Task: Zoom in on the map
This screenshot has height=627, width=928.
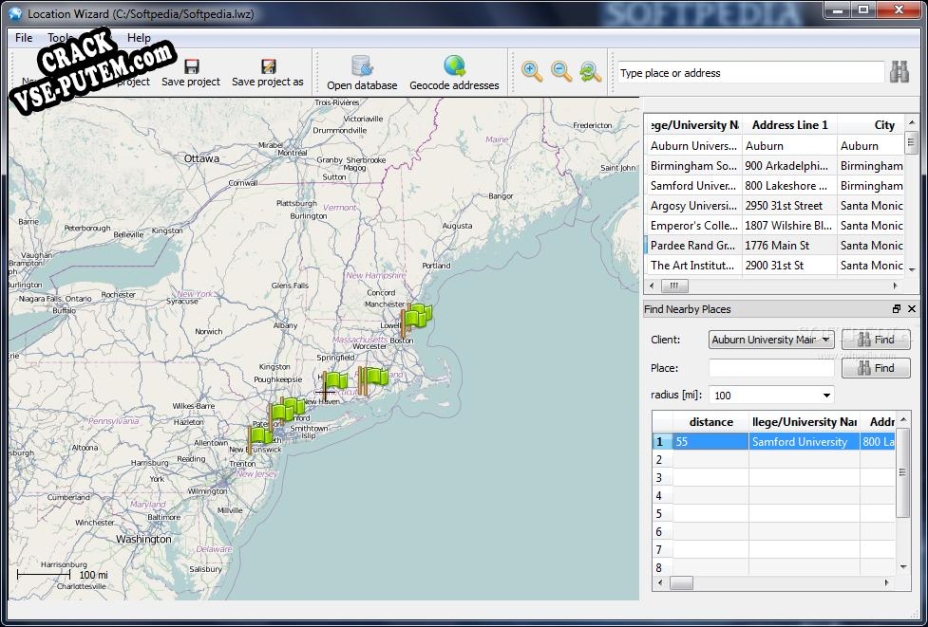Action: [532, 71]
